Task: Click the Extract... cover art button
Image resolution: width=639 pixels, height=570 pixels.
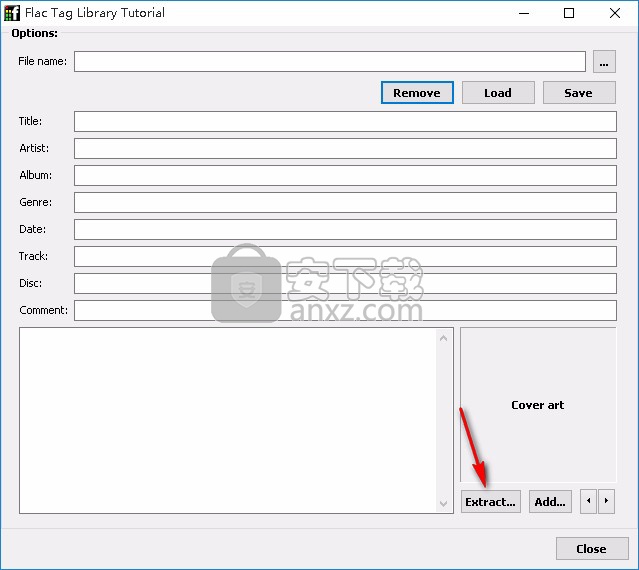Action: coord(491,502)
